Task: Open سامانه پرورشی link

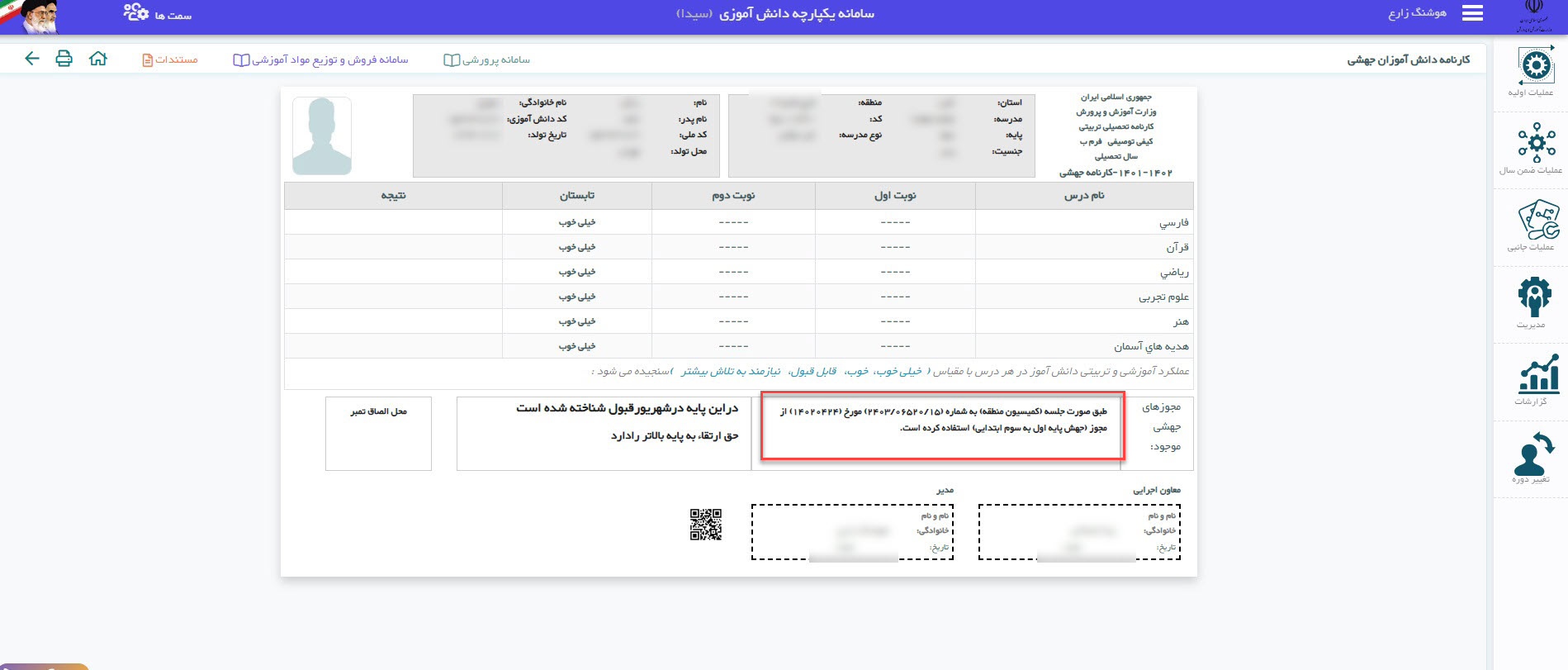Action: point(487,59)
